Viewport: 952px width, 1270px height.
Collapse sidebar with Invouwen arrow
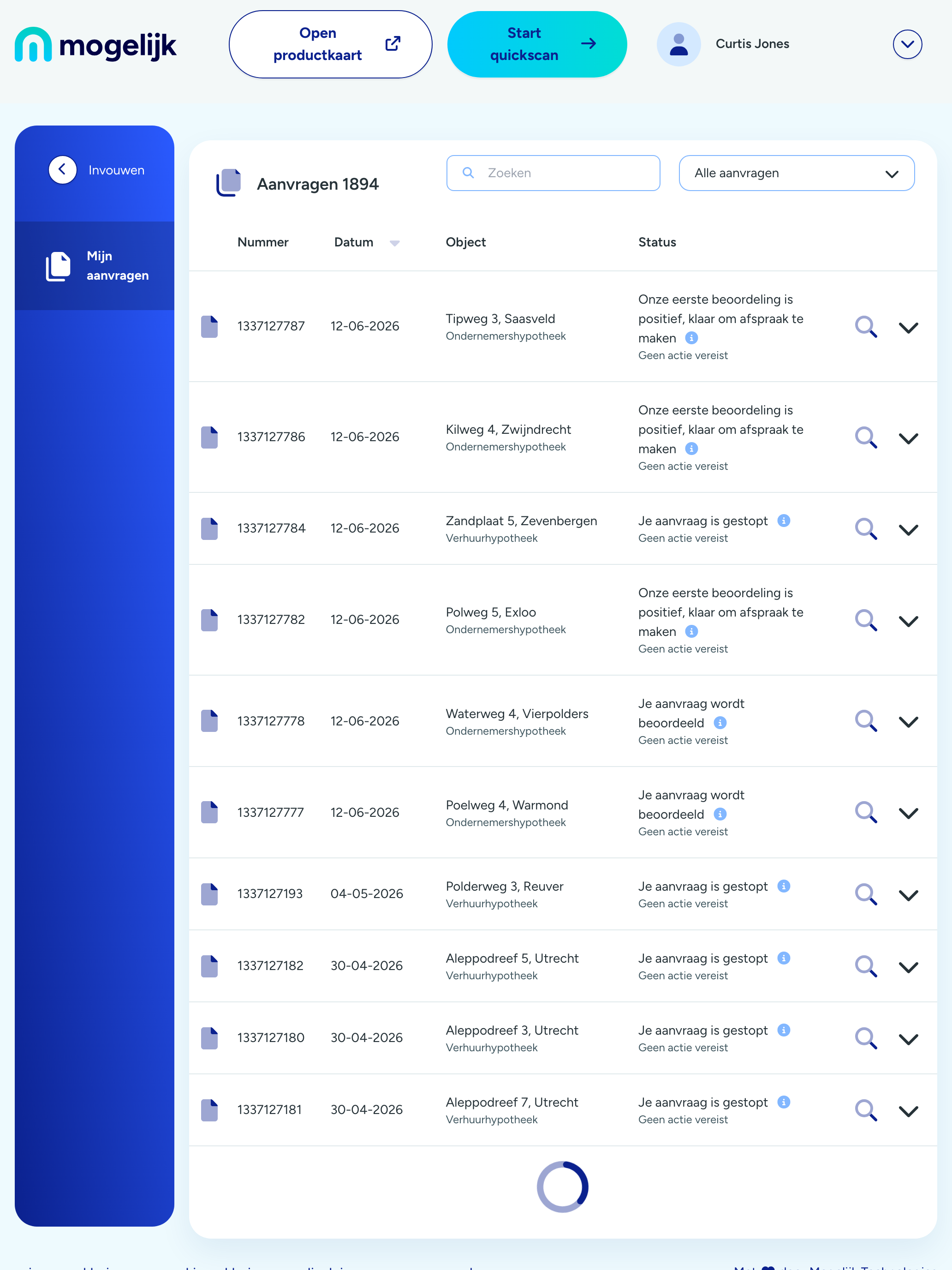pyautogui.click(x=63, y=170)
